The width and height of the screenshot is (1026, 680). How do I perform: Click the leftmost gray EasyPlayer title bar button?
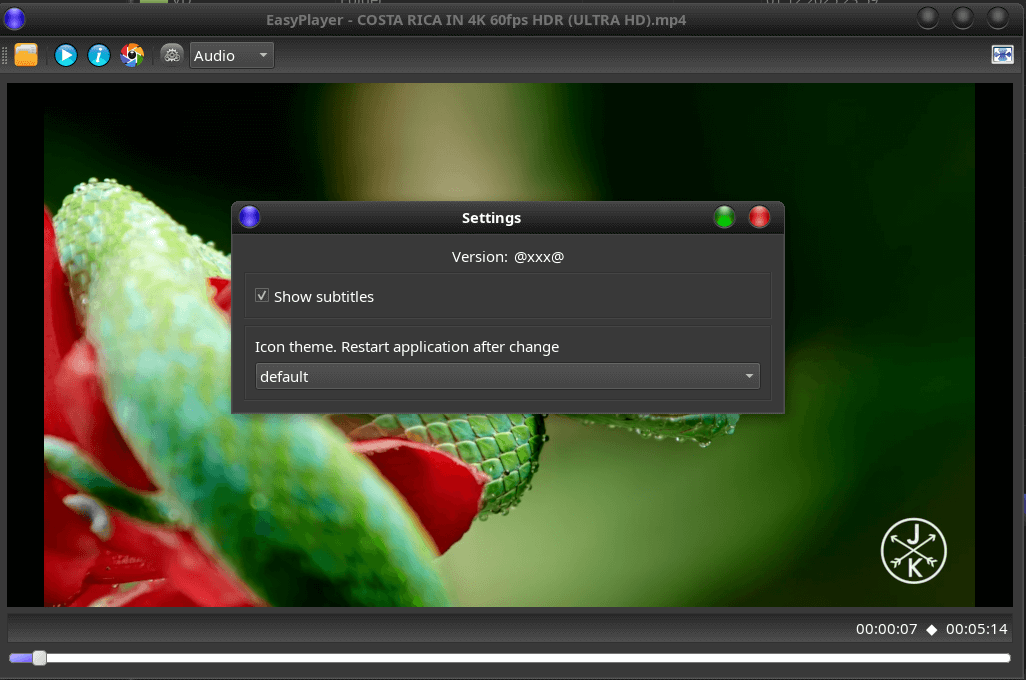929,18
